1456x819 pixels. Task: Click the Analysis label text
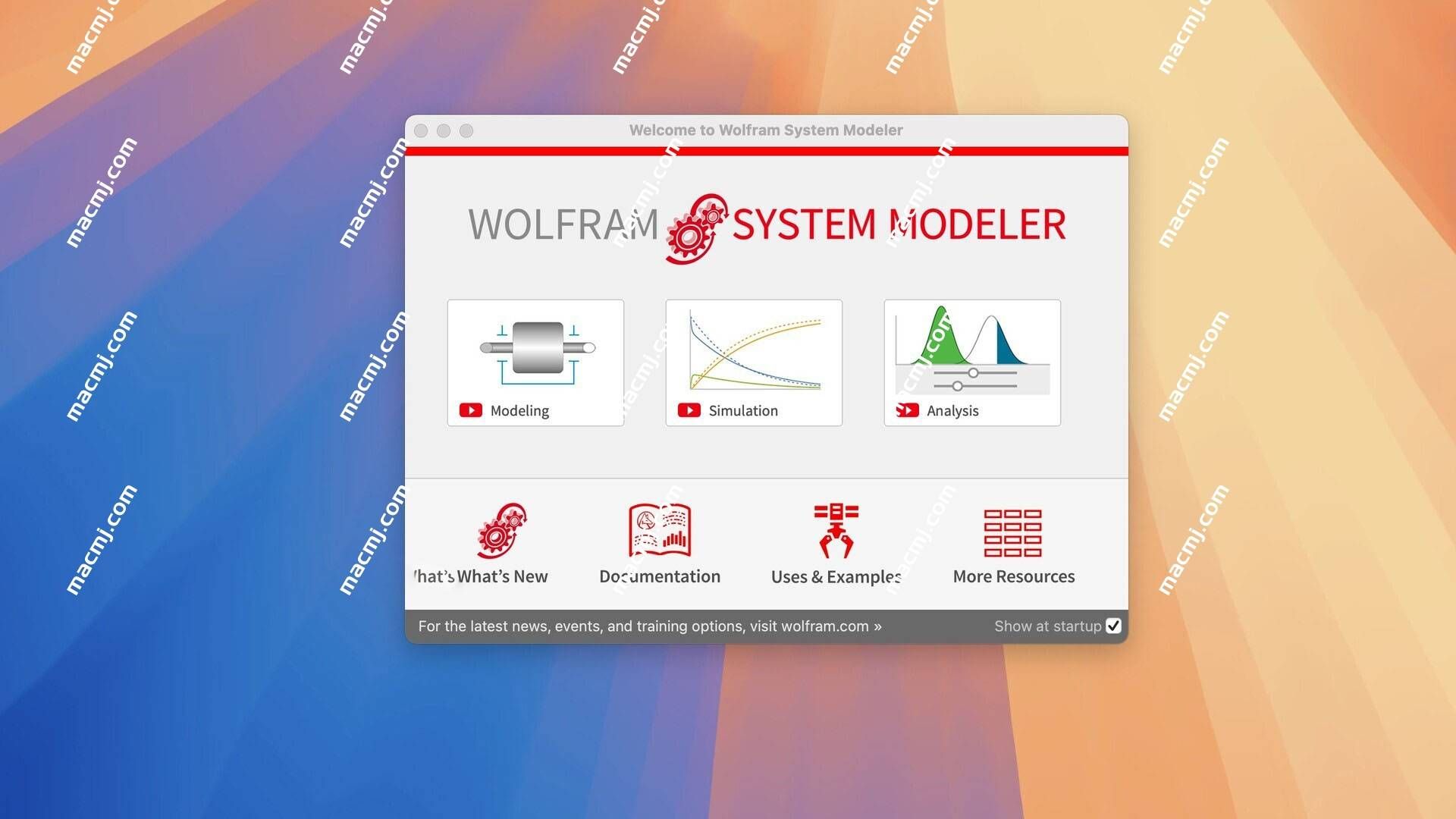tap(952, 410)
